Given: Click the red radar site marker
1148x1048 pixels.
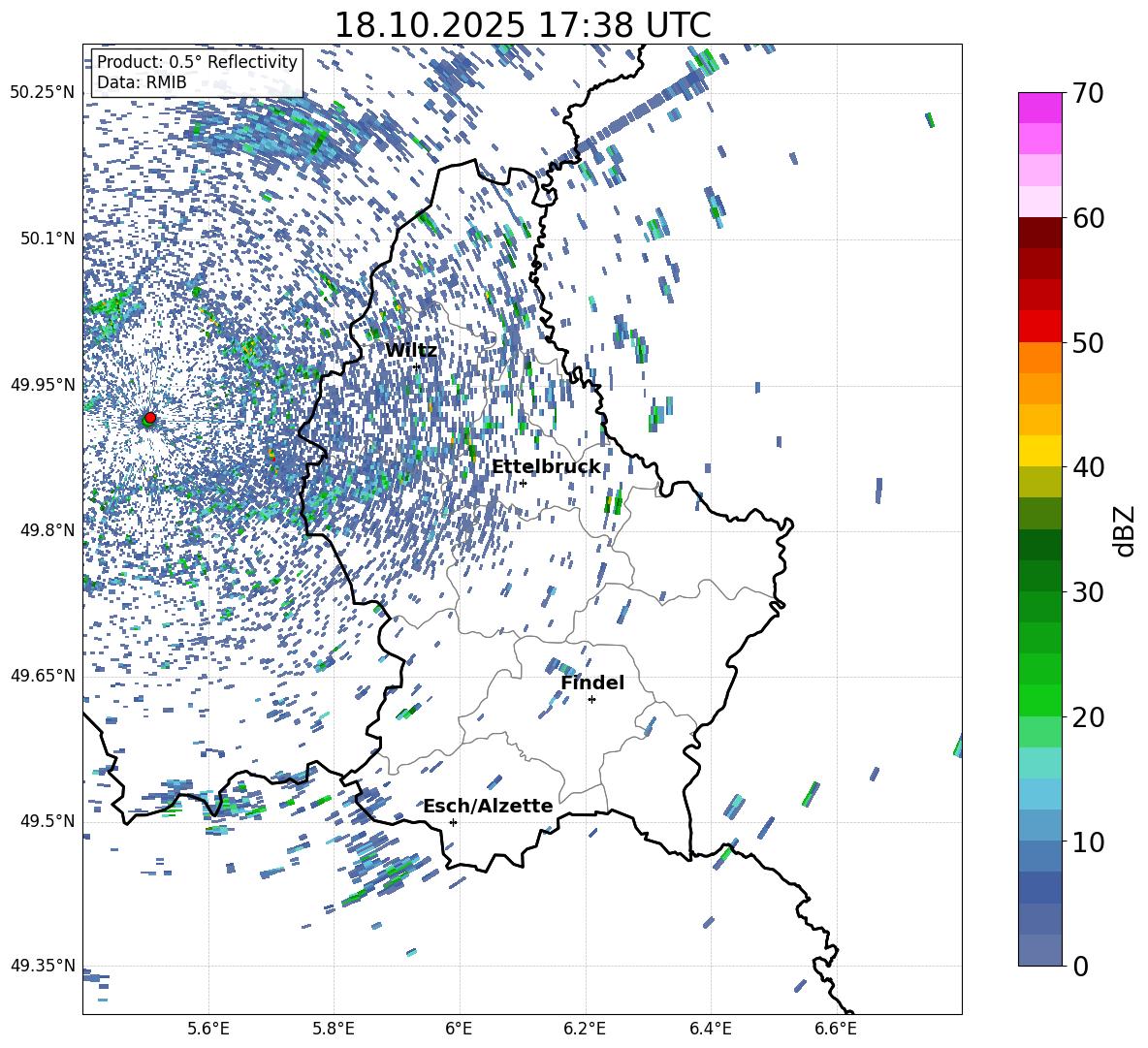Looking at the screenshot, I should click(150, 418).
